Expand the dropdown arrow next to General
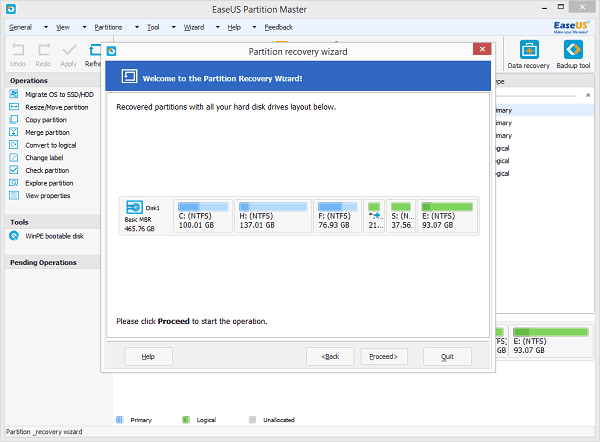The image size is (600, 442). [46, 27]
